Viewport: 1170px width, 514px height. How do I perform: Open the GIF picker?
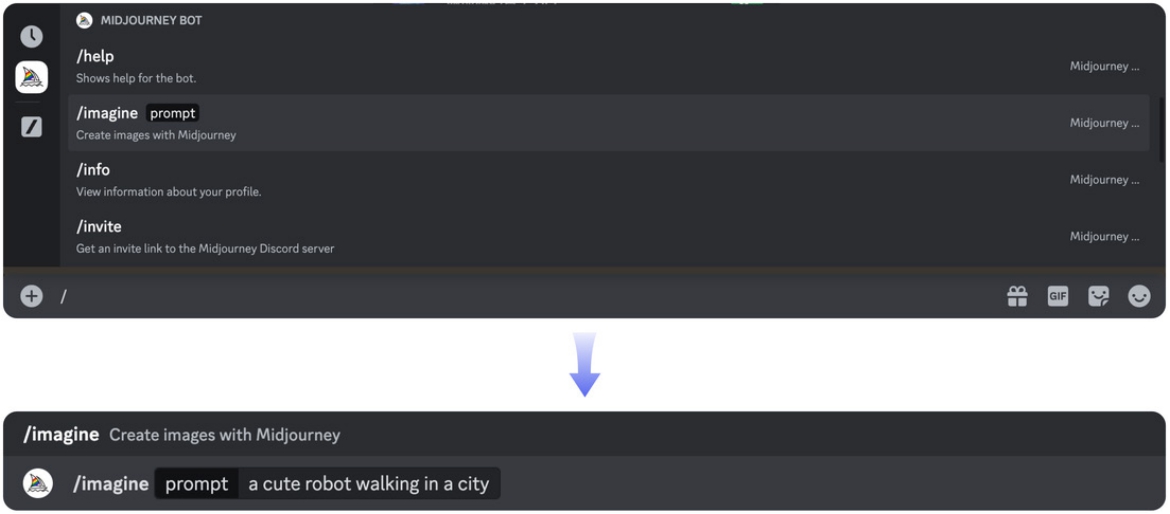click(1058, 296)
